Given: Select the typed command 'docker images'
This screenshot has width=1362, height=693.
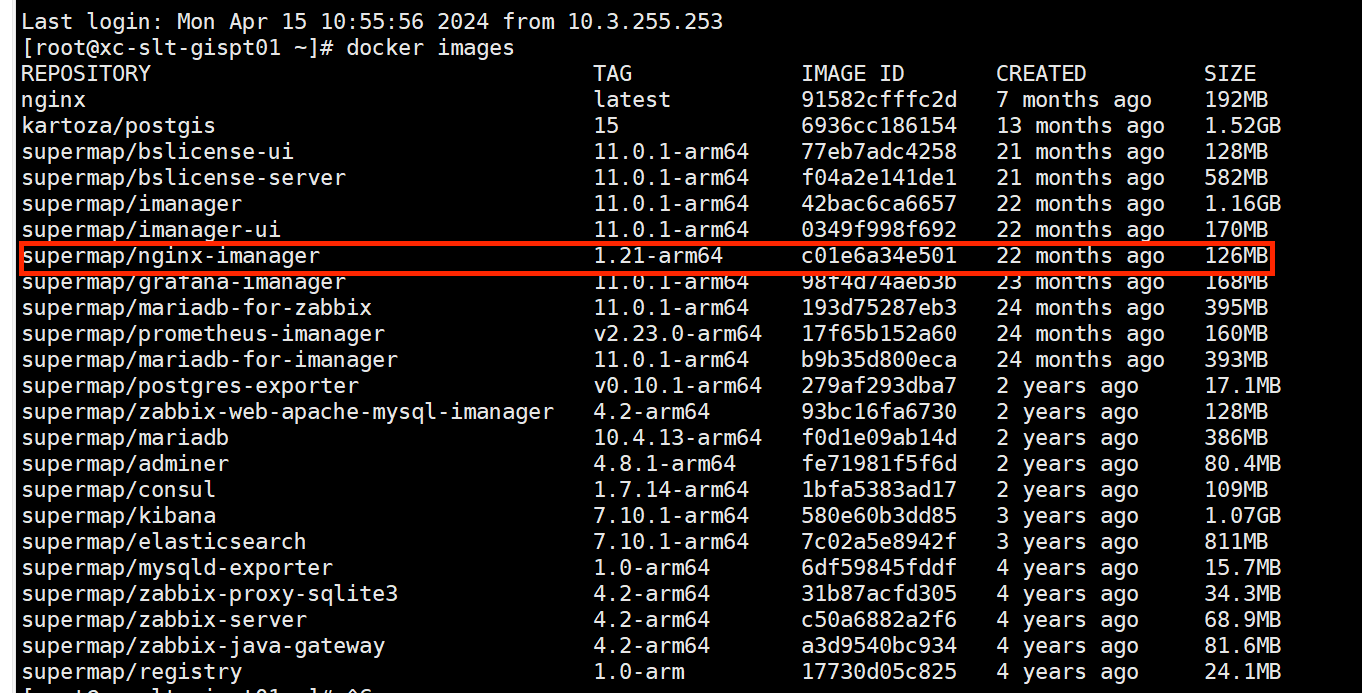Looking at the screenshot, I should click(430, 48).
